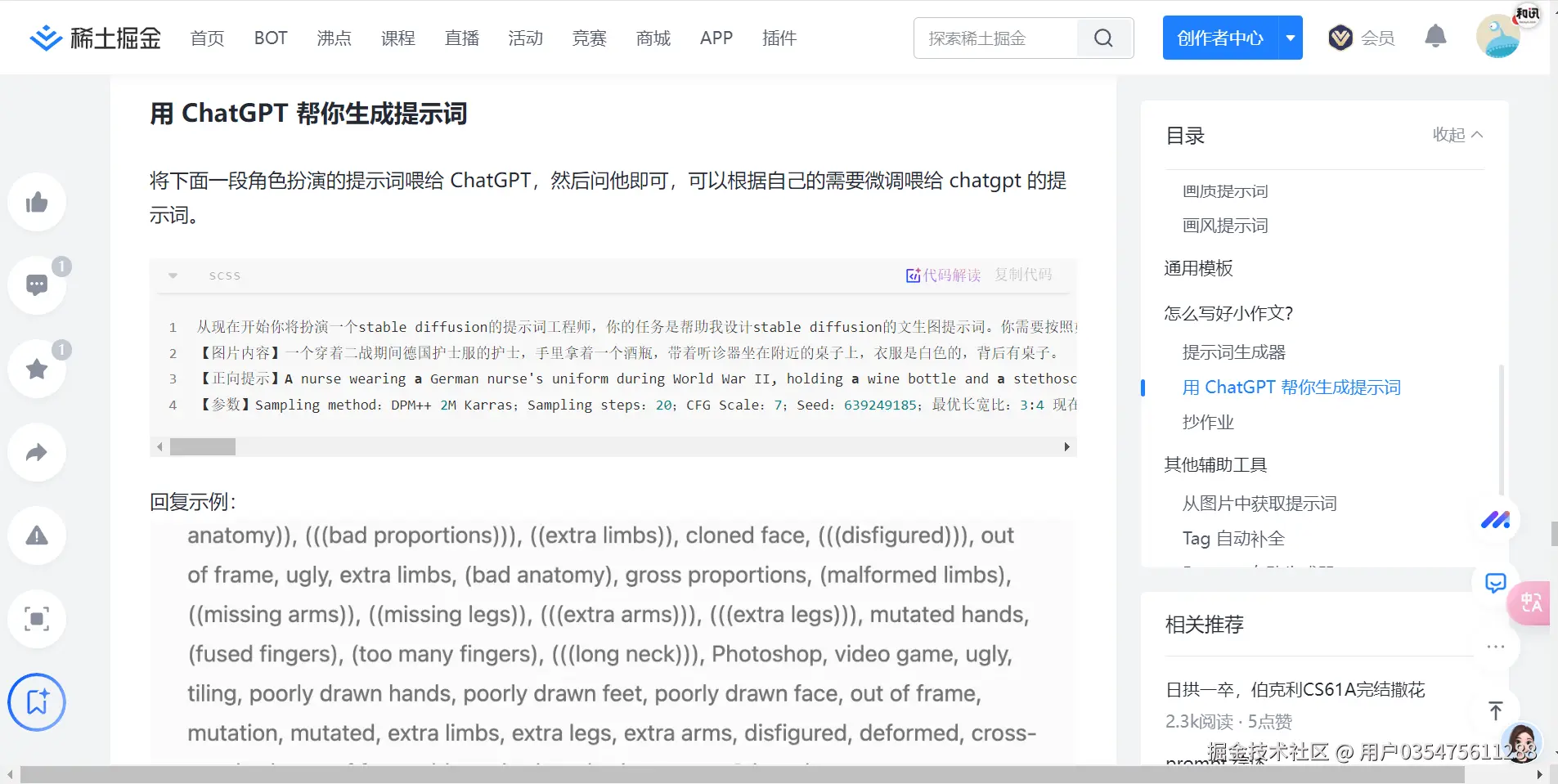Jump to 提示词生成器 in the contents
1558x784 pixels.
tap(1234, 352)
